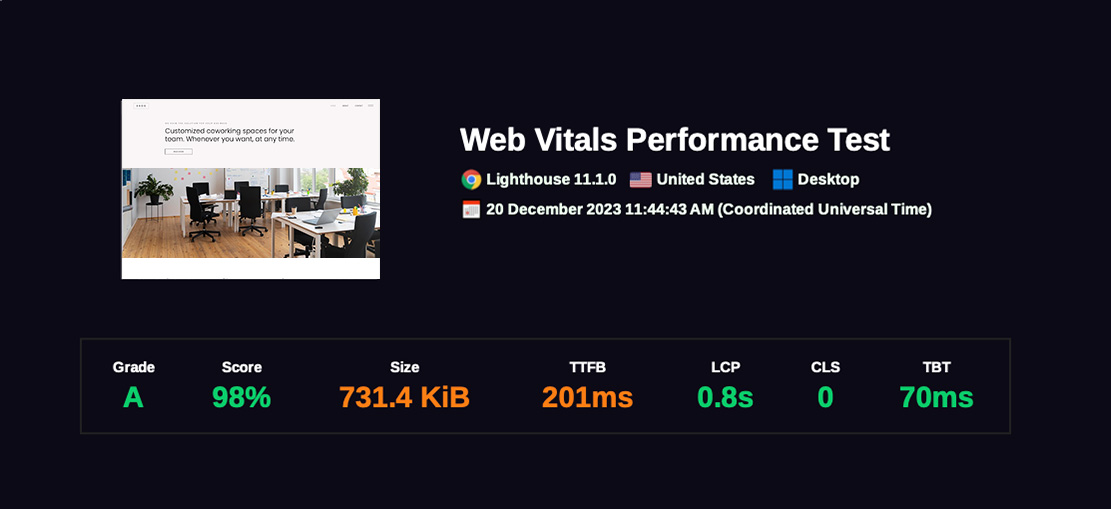Click the Web Vitals Performance Test heading

(x=674, y=140)
